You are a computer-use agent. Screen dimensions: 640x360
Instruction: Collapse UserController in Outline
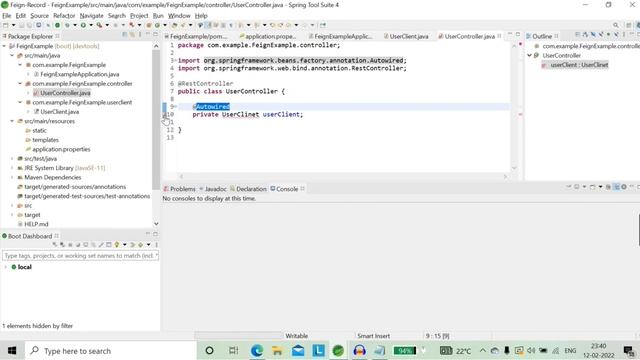529,55
